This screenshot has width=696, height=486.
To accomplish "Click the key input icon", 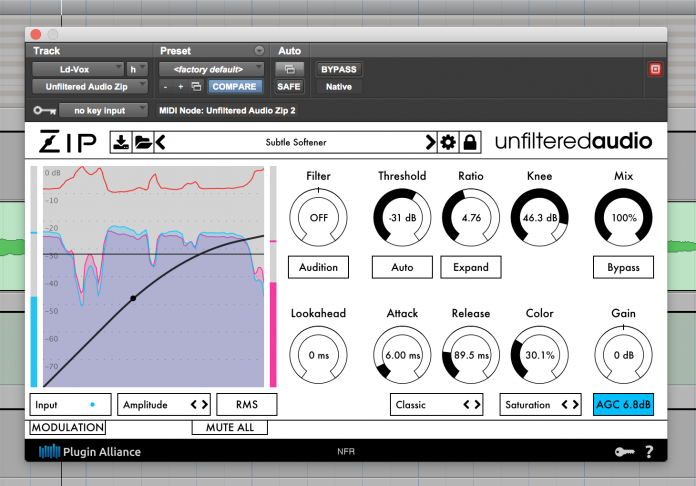I will (44, 110).
